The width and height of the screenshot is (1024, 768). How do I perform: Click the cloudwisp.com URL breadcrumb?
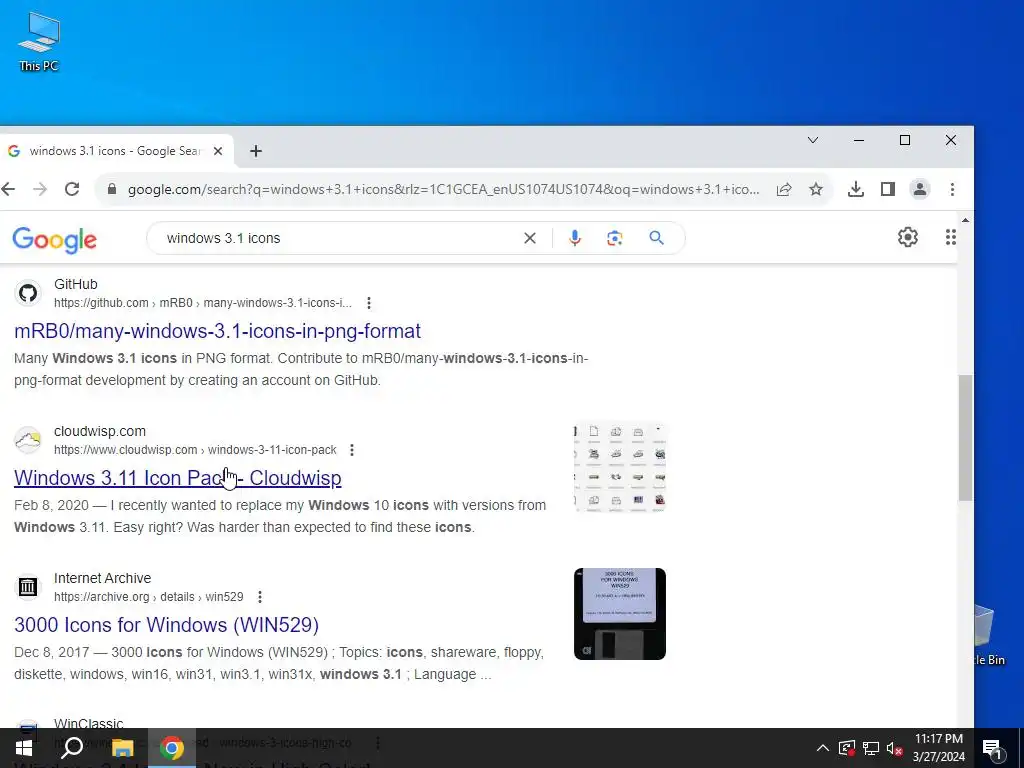click(195, 450)
